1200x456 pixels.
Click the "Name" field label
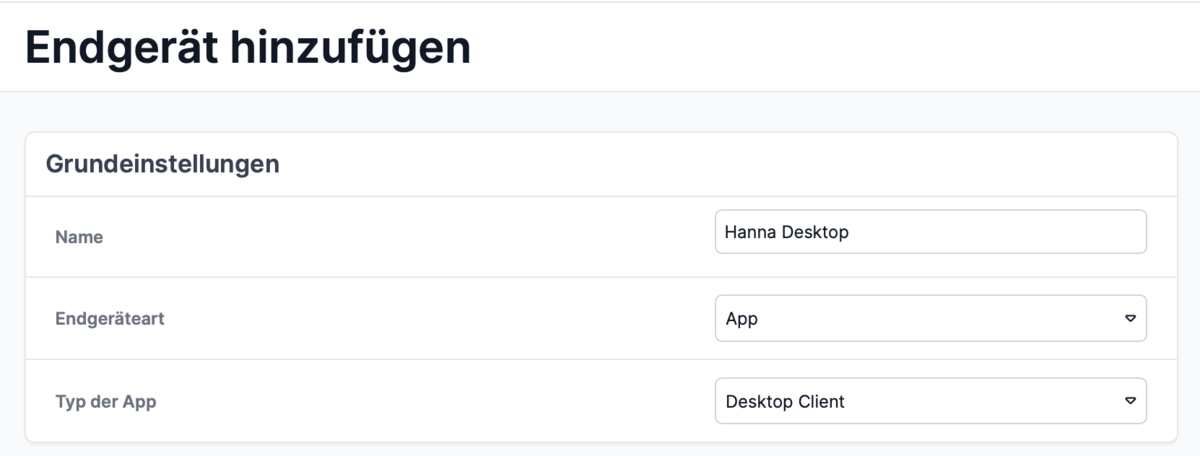pyautogui.click(x=79, y=238)
